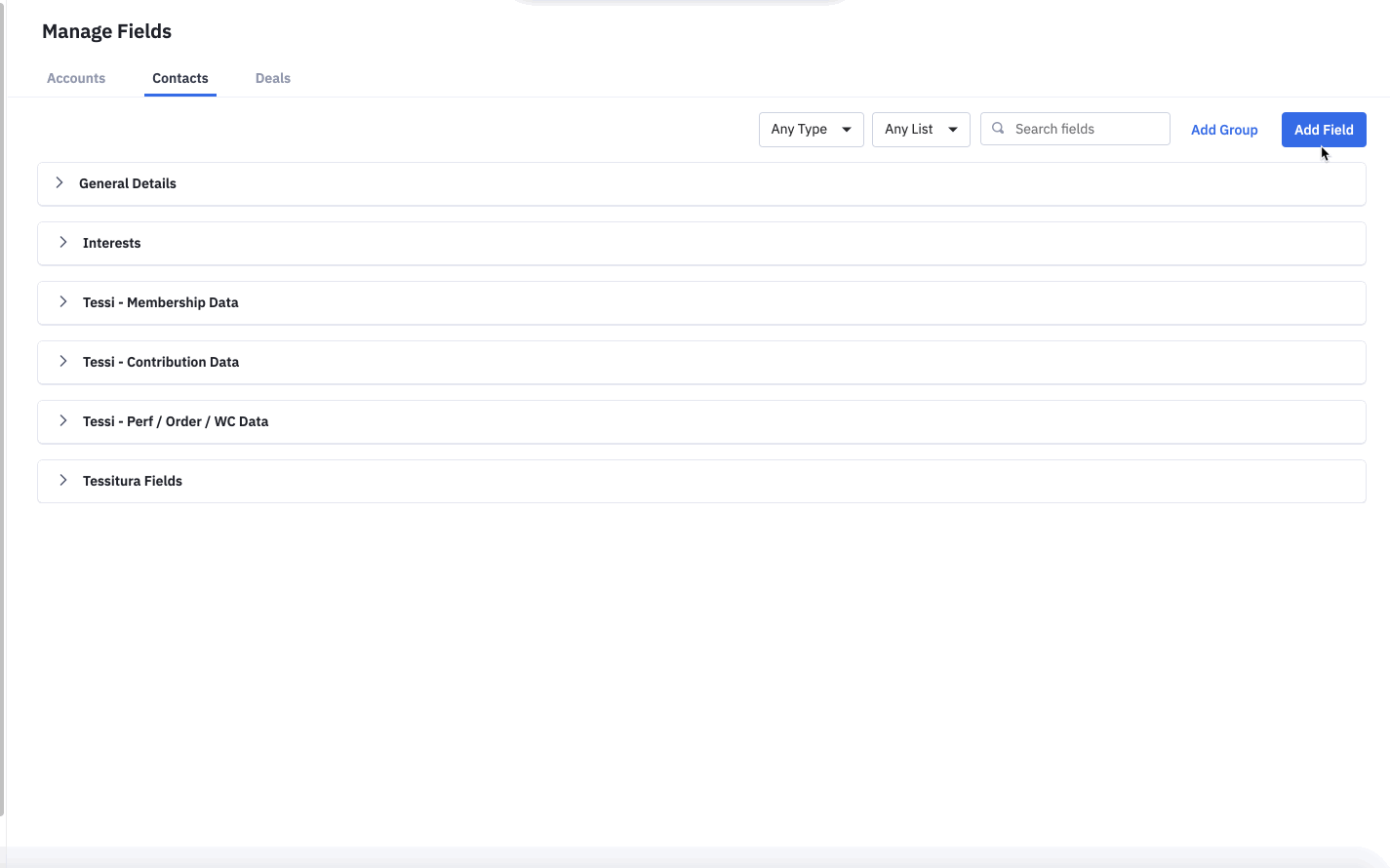
Task: Click the Manage Fields page heading
Action: [107, 31]
